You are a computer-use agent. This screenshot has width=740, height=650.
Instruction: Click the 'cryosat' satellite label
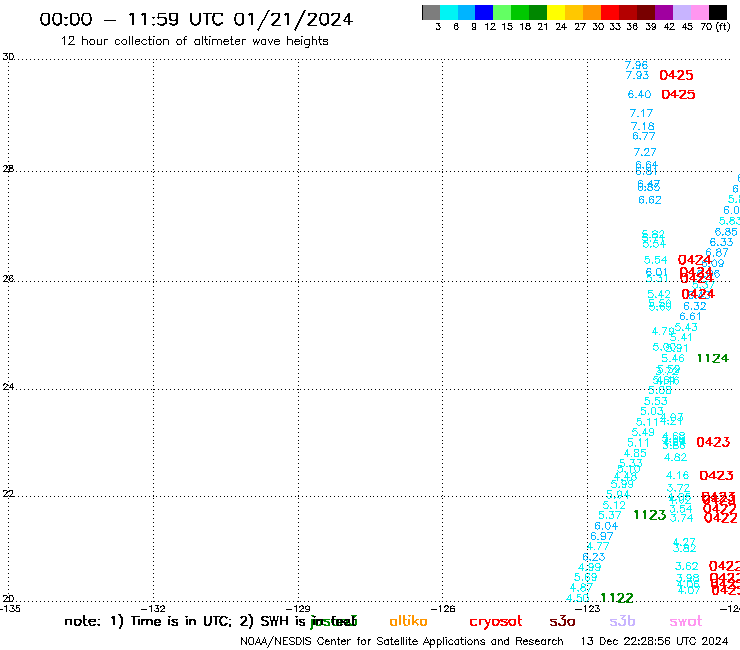[496, 622]
